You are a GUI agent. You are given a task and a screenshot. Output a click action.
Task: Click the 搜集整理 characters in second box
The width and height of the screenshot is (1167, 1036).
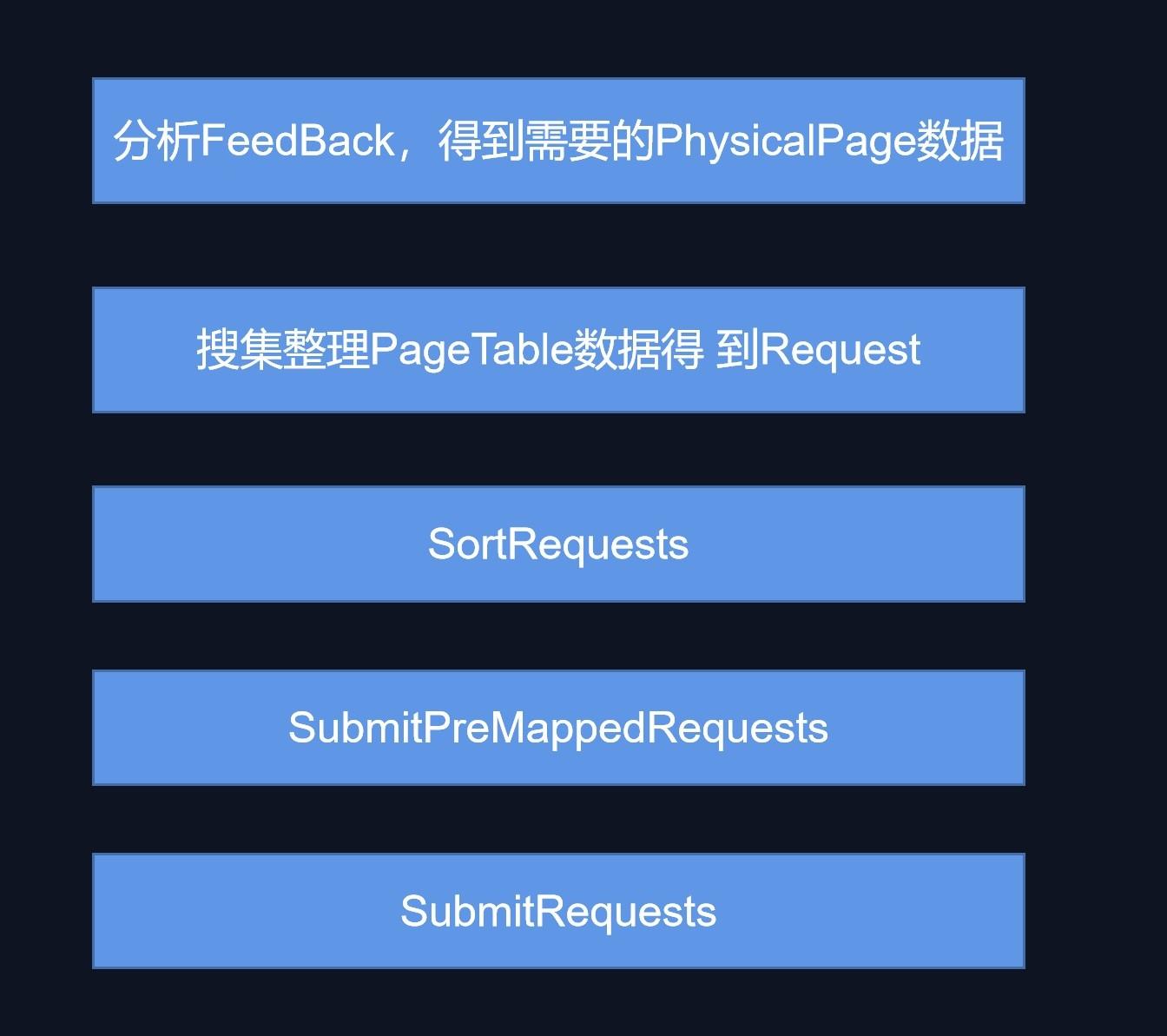[283, 350]
